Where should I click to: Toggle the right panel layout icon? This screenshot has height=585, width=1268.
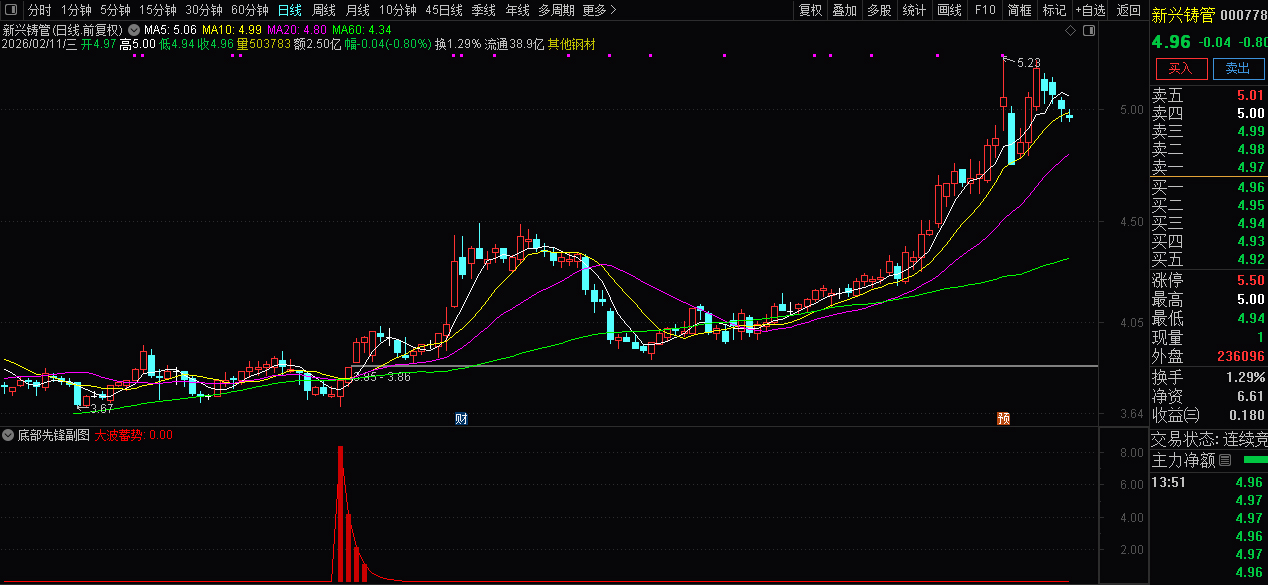[1090, 31]
